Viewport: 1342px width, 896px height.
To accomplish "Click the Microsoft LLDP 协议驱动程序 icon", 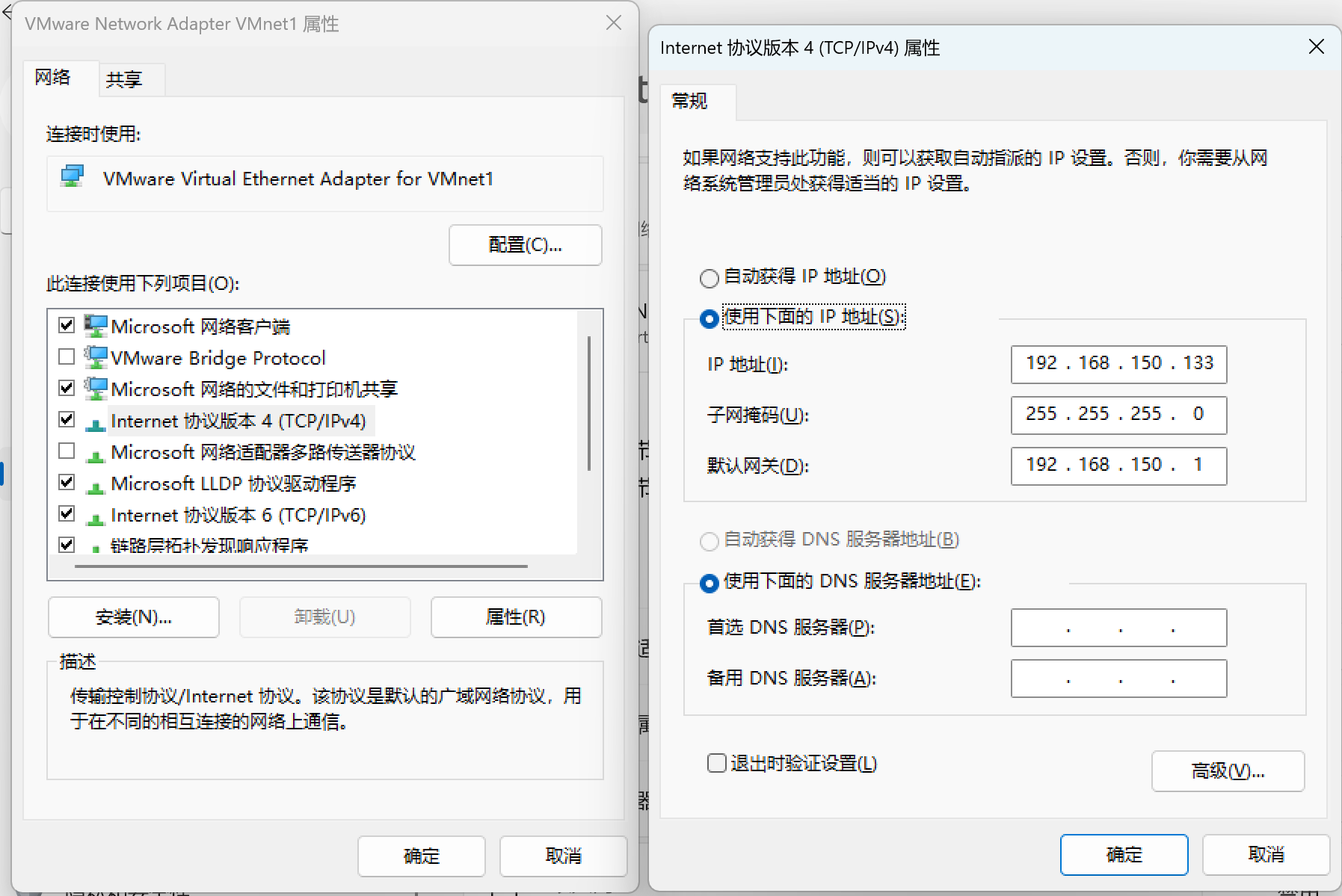I will point(95,486).
